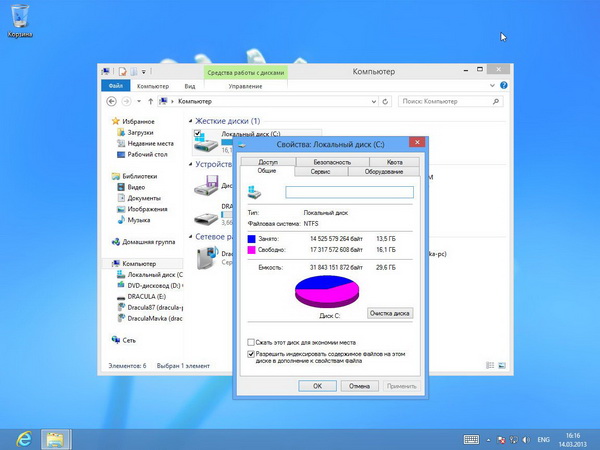The width and height of the screenshot is (600, 450).
Task: Open the Recycle Bin on desktop
Action: (x=18, y=18)
